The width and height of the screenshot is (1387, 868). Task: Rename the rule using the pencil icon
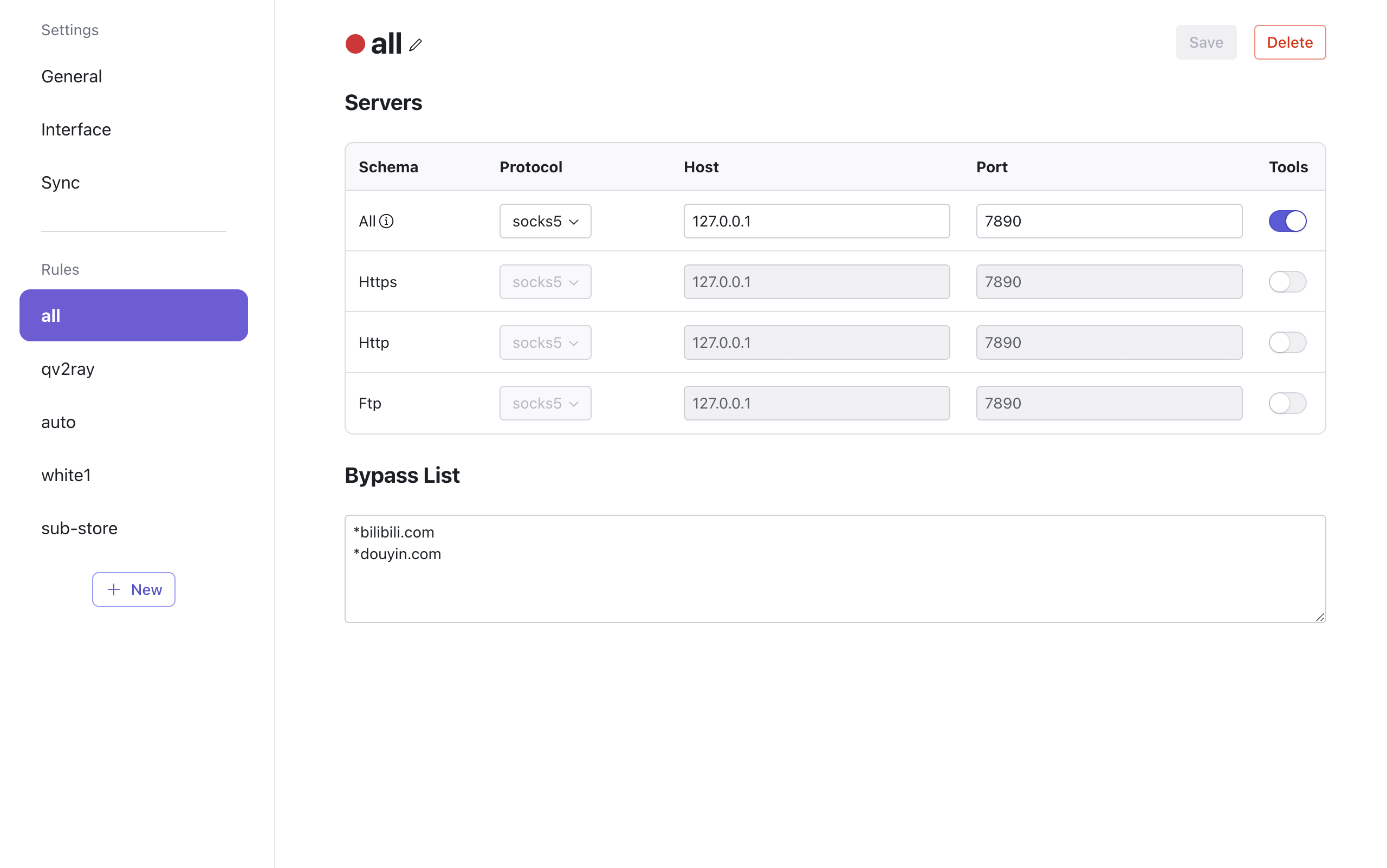tap(416, 44)
